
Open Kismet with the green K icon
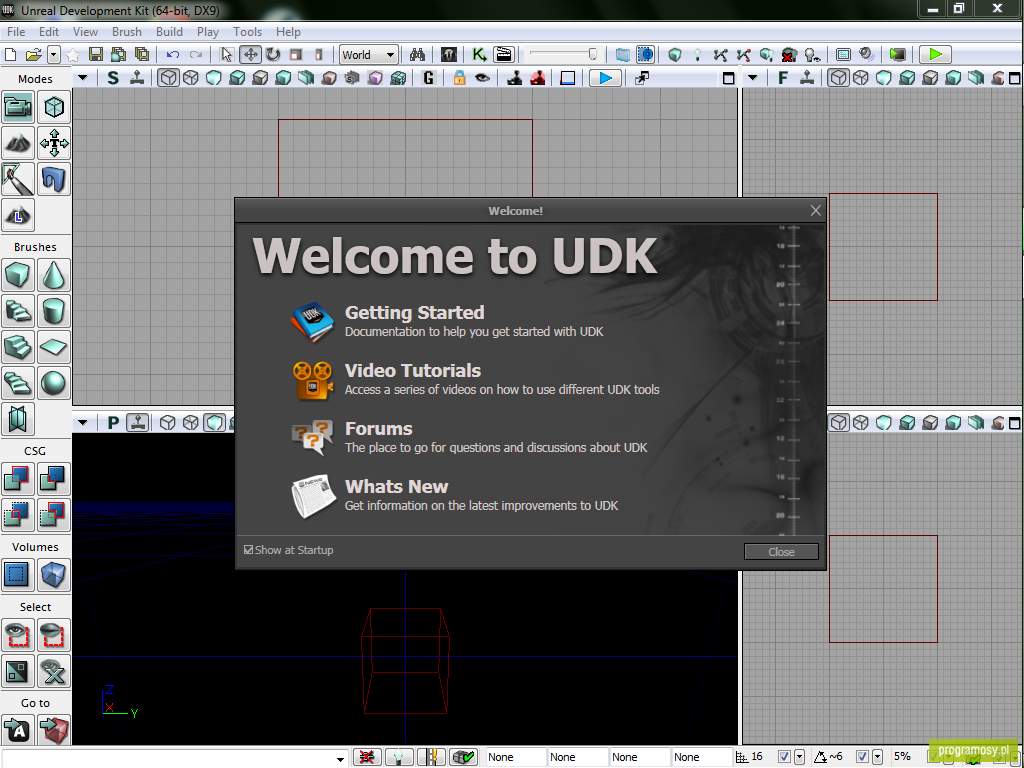click(479, 55)
